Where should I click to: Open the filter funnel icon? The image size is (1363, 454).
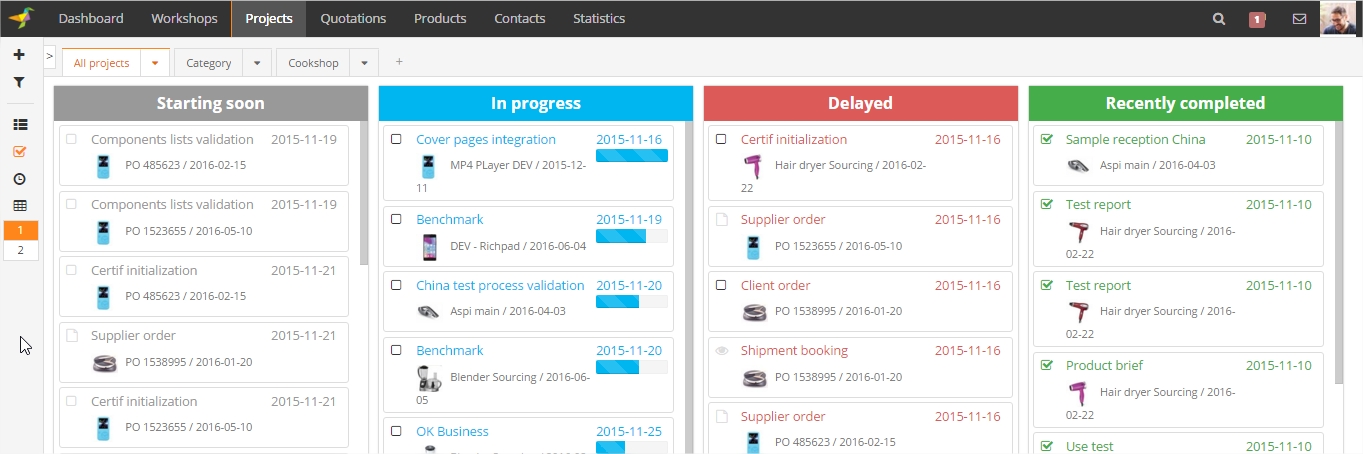[x=19, y=83]
